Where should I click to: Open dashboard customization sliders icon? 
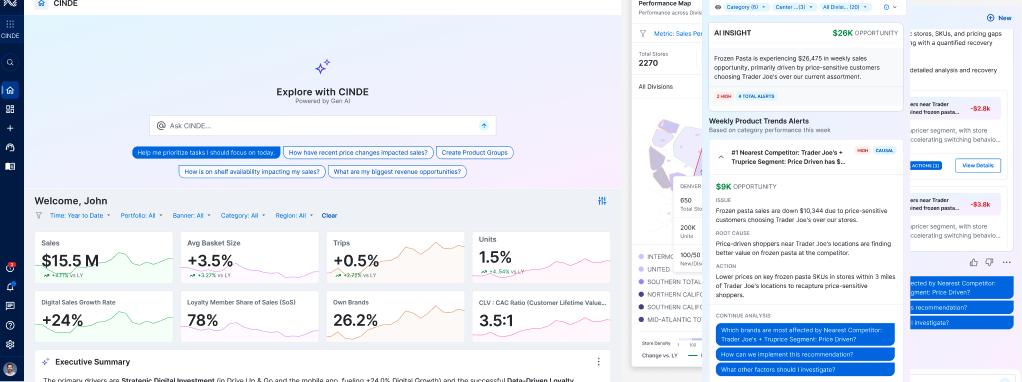[x=602, y=201]
